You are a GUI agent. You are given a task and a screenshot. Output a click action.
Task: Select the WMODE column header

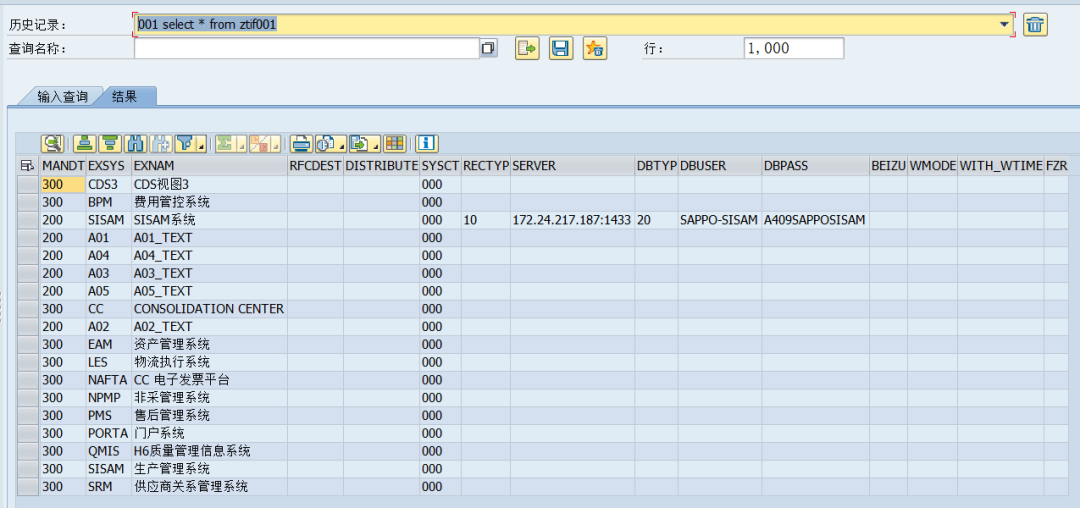[x=933, y=166]
